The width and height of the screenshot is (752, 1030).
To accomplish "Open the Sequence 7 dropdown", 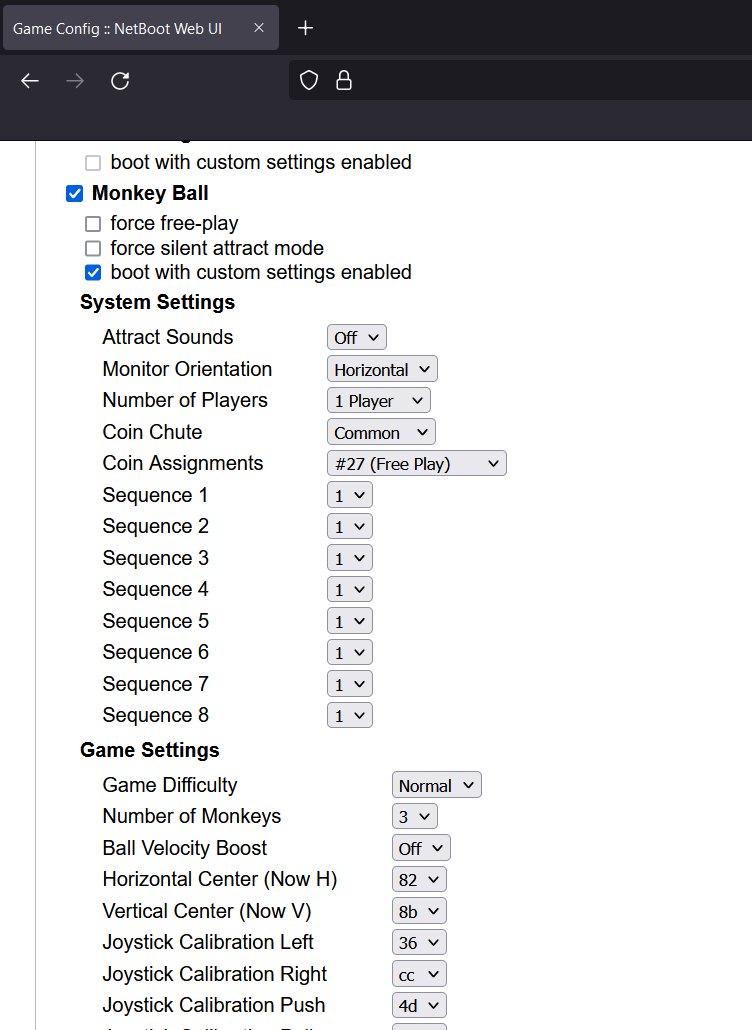I will pos(349,684).
